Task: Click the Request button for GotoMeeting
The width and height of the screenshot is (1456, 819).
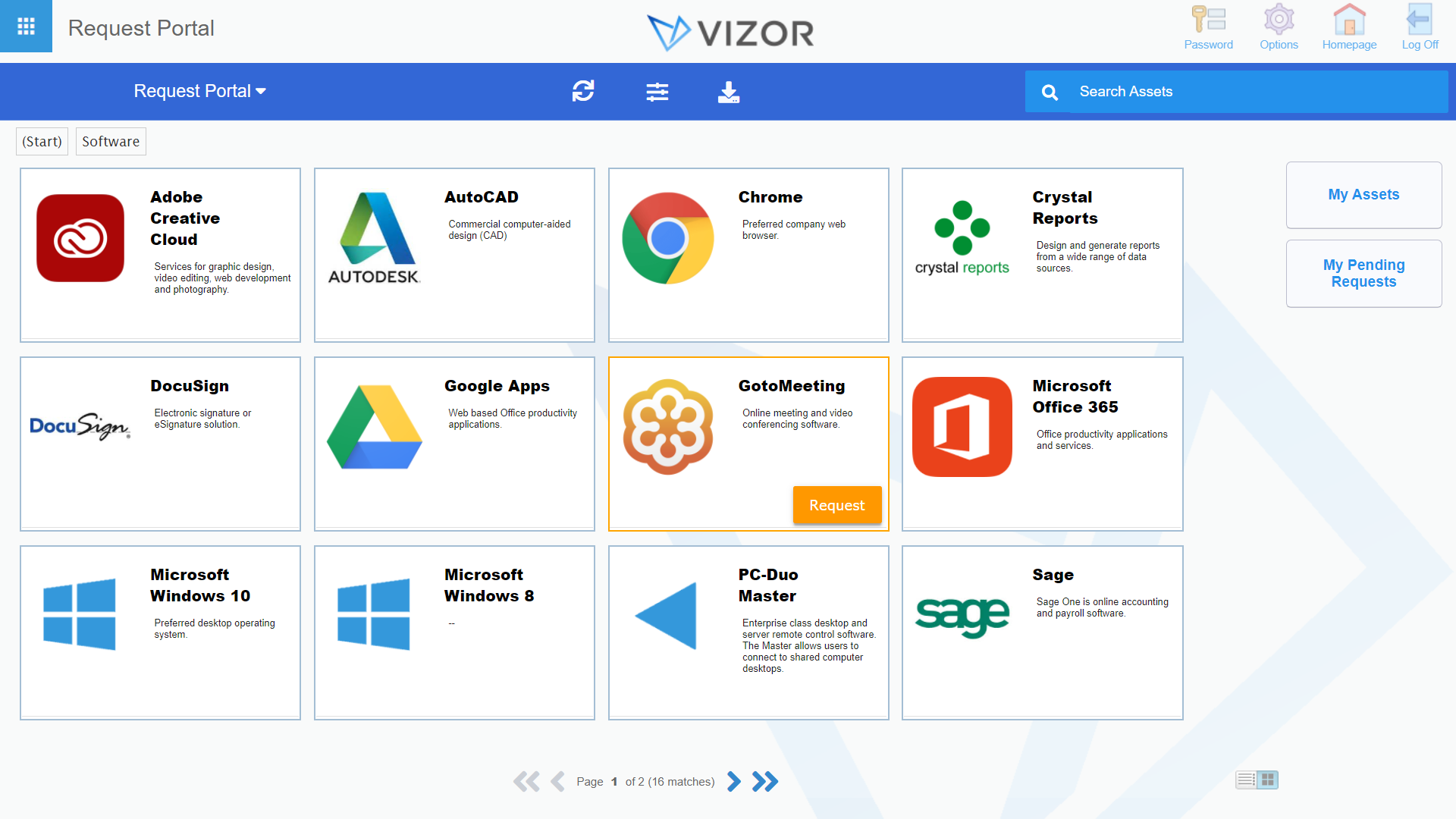Action: point(836,504)
